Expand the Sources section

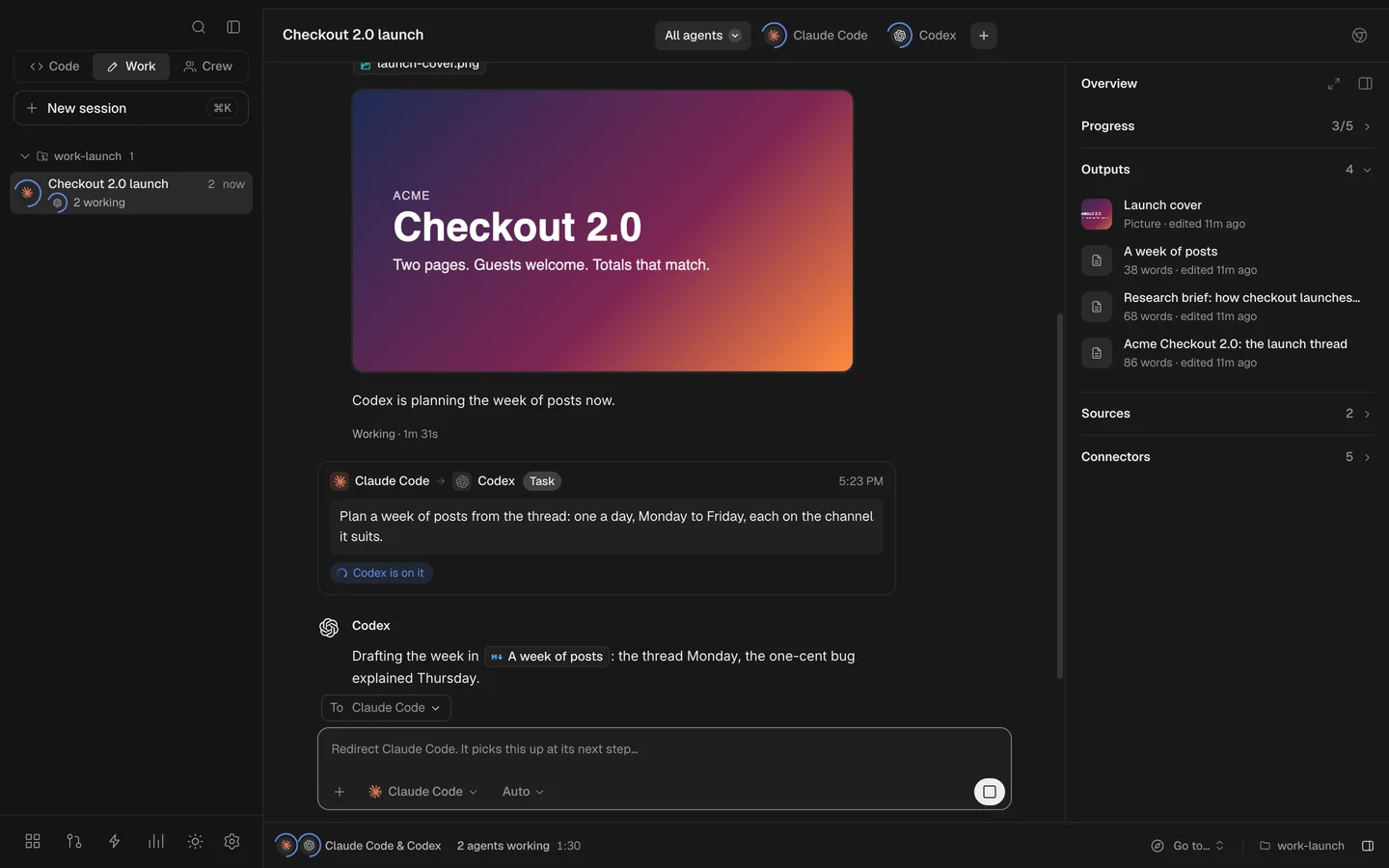coord(1227,414)
